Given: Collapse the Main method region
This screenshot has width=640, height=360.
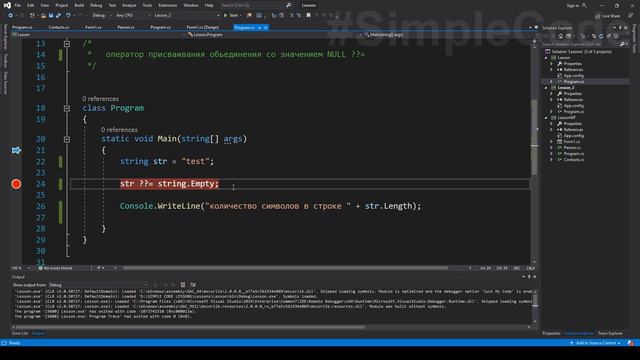Looking at the screenshot, I should [x=67, y=140].
